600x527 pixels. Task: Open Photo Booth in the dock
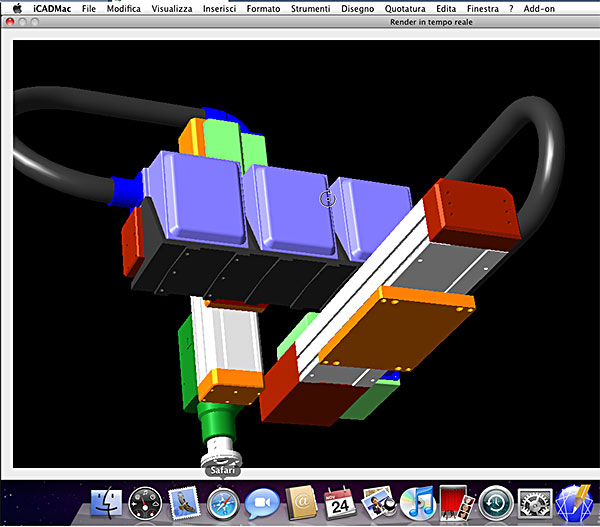click(457, 503)
